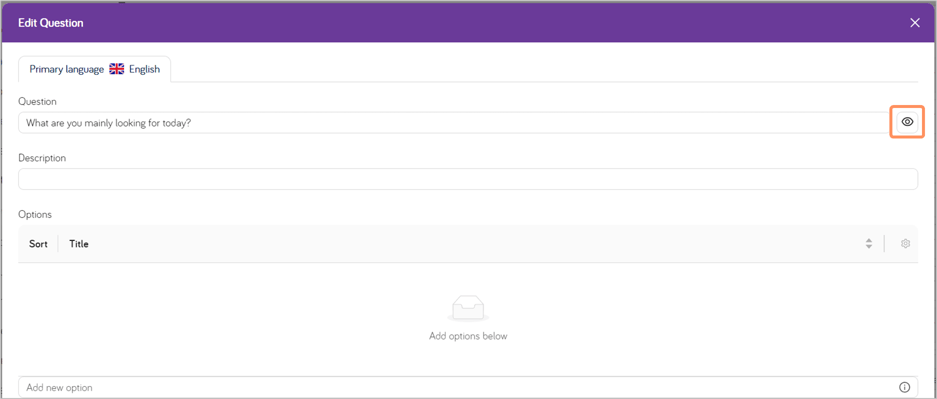
Task: Click the Description field label
Action: click(42, 158)
